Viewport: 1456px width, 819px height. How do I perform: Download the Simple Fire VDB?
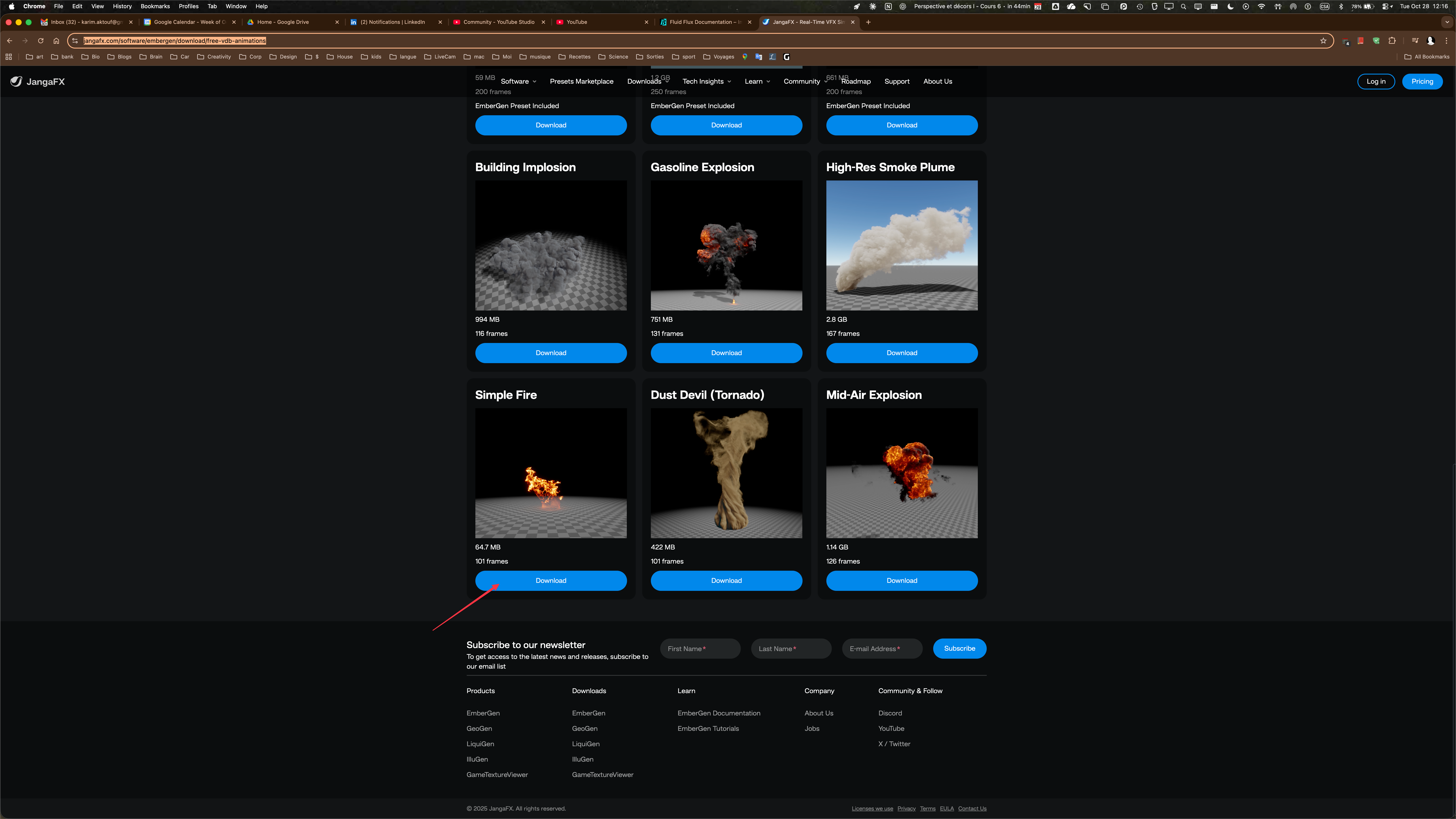(x=551, y=580)
